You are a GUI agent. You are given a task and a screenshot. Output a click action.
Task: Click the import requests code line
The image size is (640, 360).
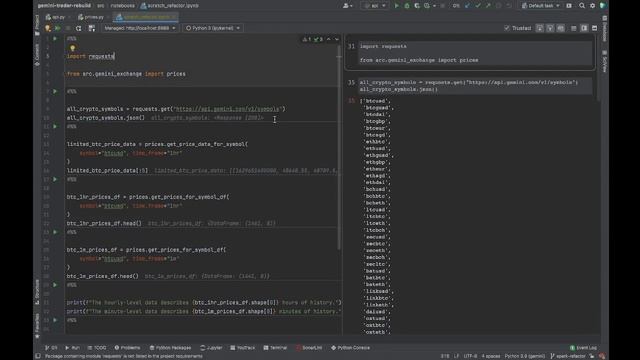pyautogui.click(x=91, y=56)
